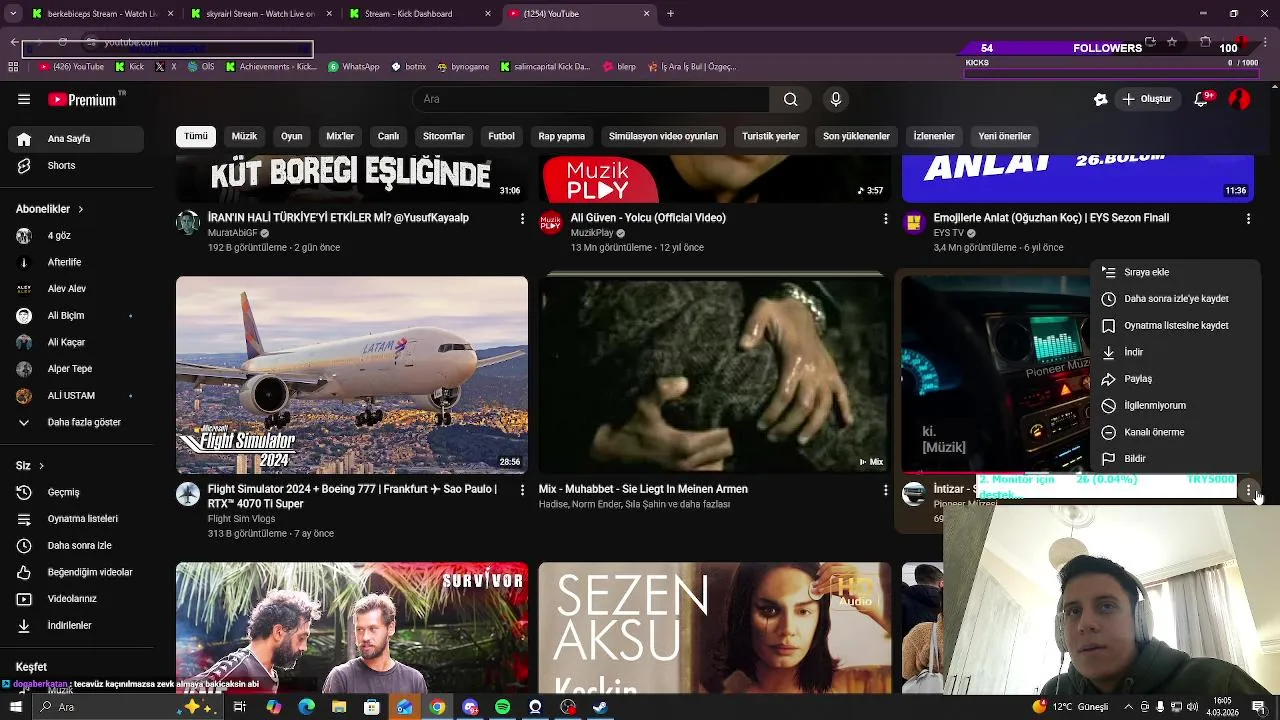The image size is (1280, 720).
Task: Open the Mix Muhabbet video thumbnail
Action: point(714,375)
